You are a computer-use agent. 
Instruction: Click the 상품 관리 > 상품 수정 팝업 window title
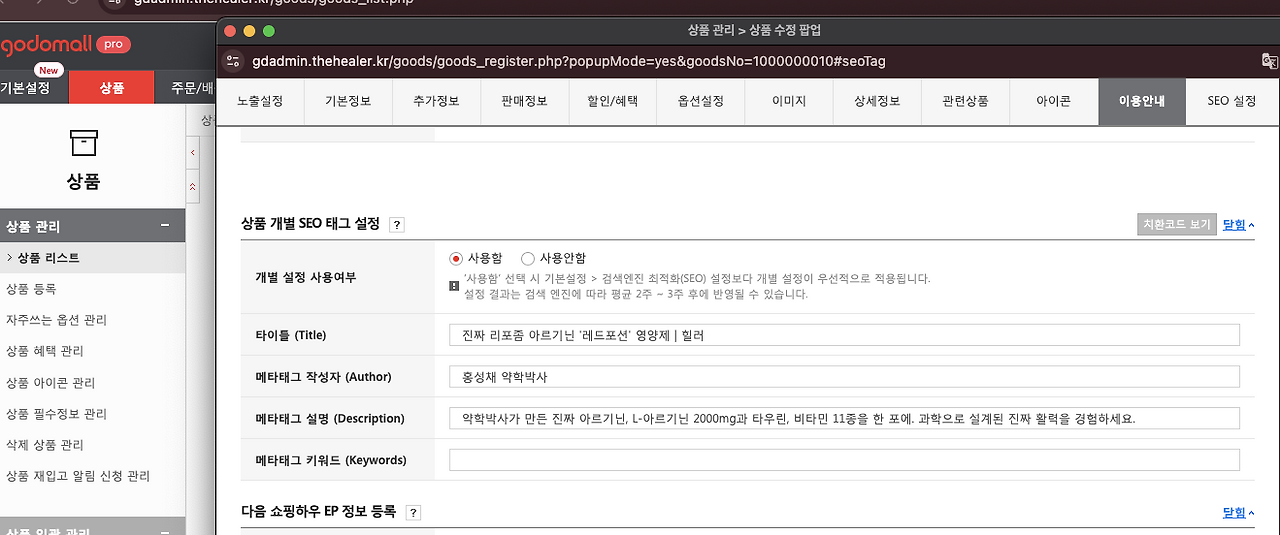tap(755, 30)
